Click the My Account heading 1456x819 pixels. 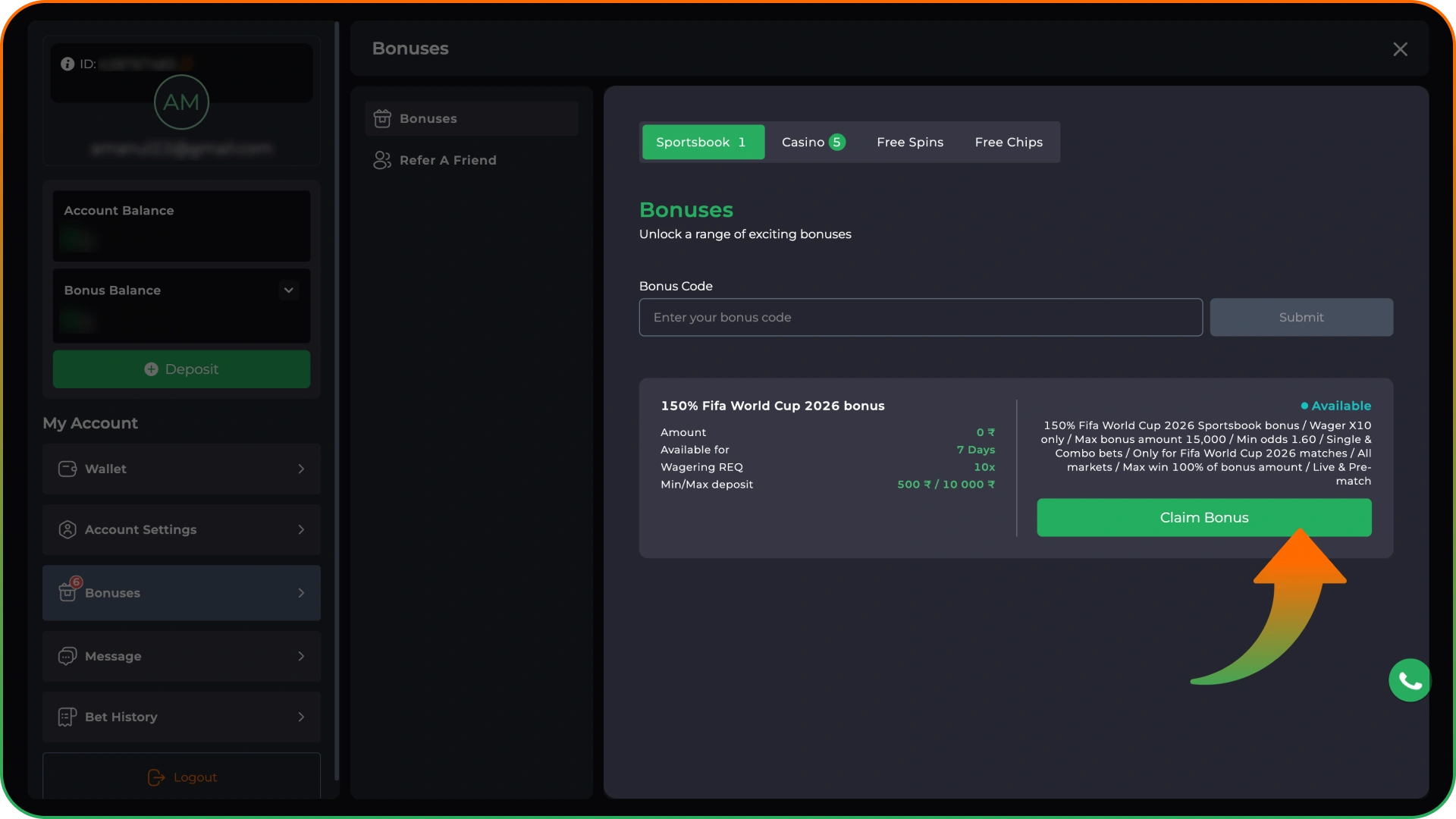[x=90, y=424]
